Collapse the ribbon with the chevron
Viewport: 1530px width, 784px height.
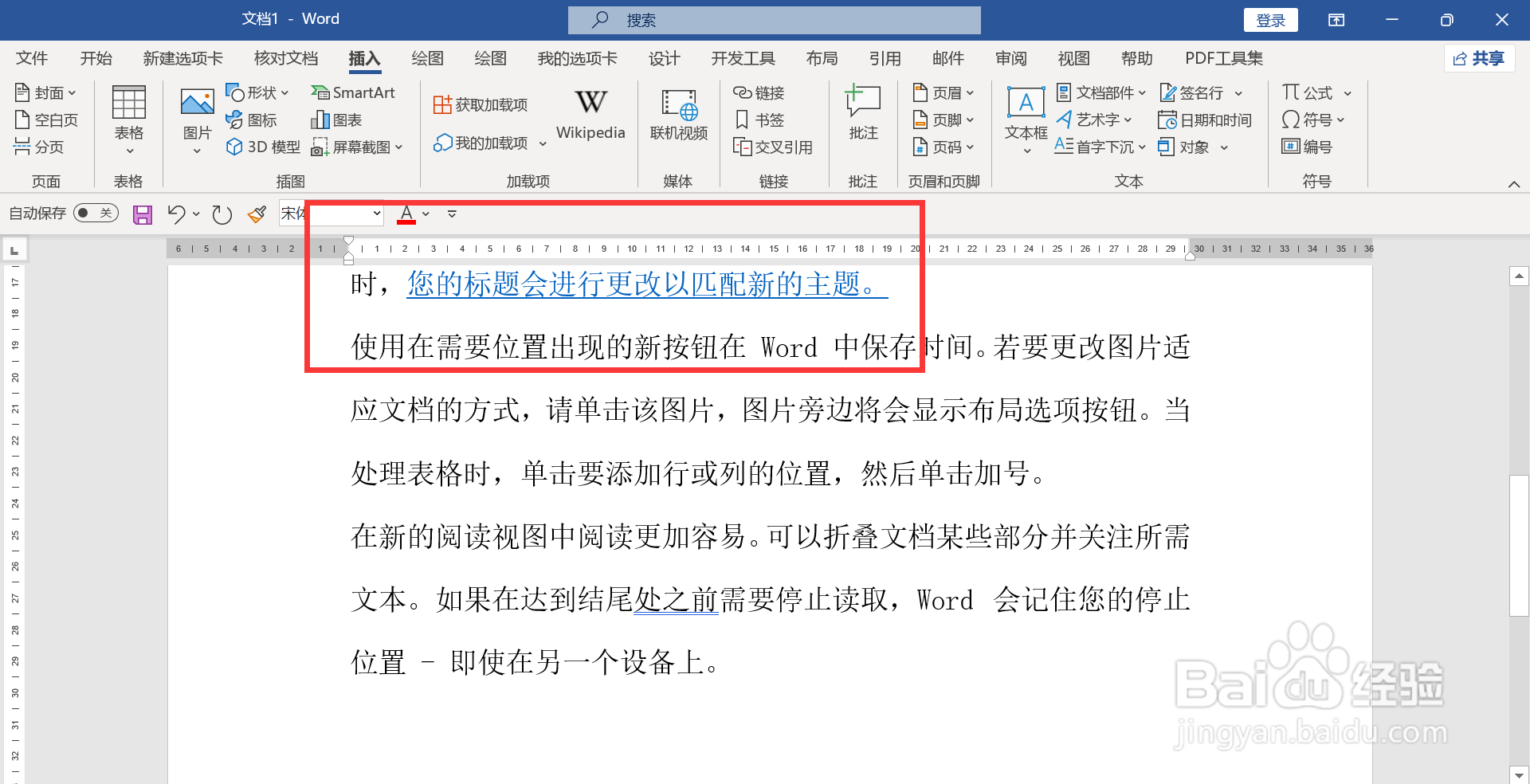click(1514, 184)
